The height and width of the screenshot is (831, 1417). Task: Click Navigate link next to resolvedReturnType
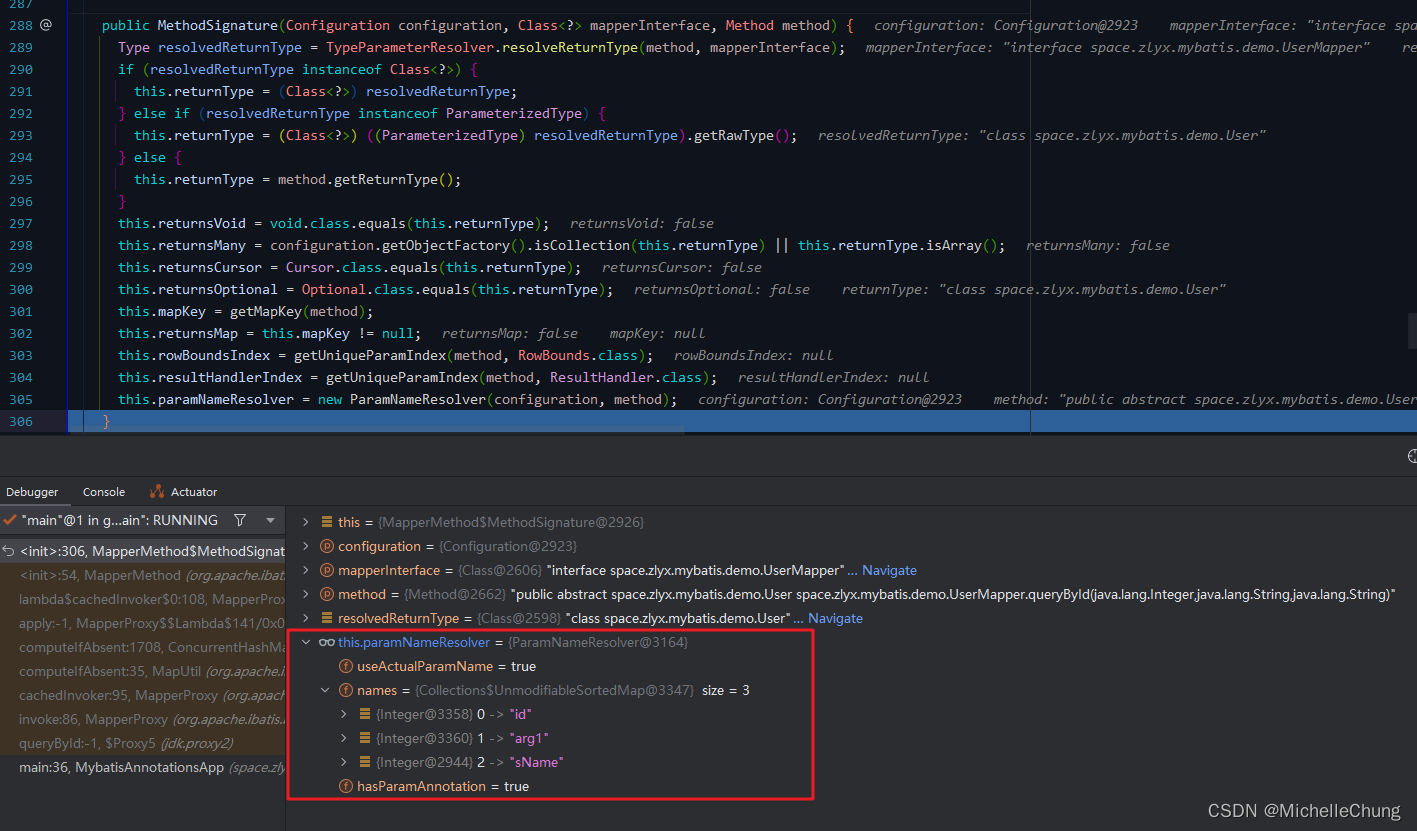pos(835,618)
